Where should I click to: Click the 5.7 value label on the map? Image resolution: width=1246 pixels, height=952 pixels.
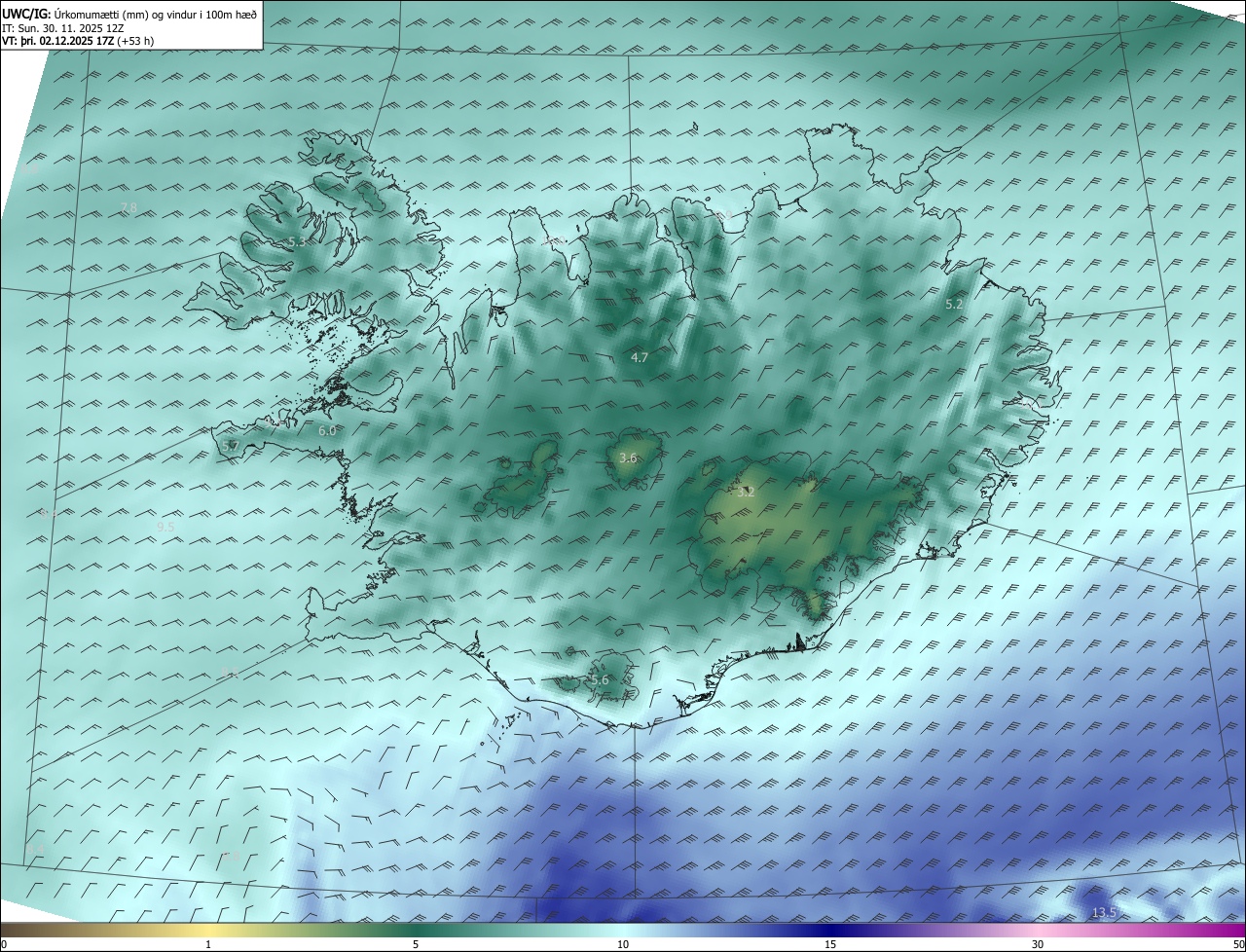tap(230, 446)
